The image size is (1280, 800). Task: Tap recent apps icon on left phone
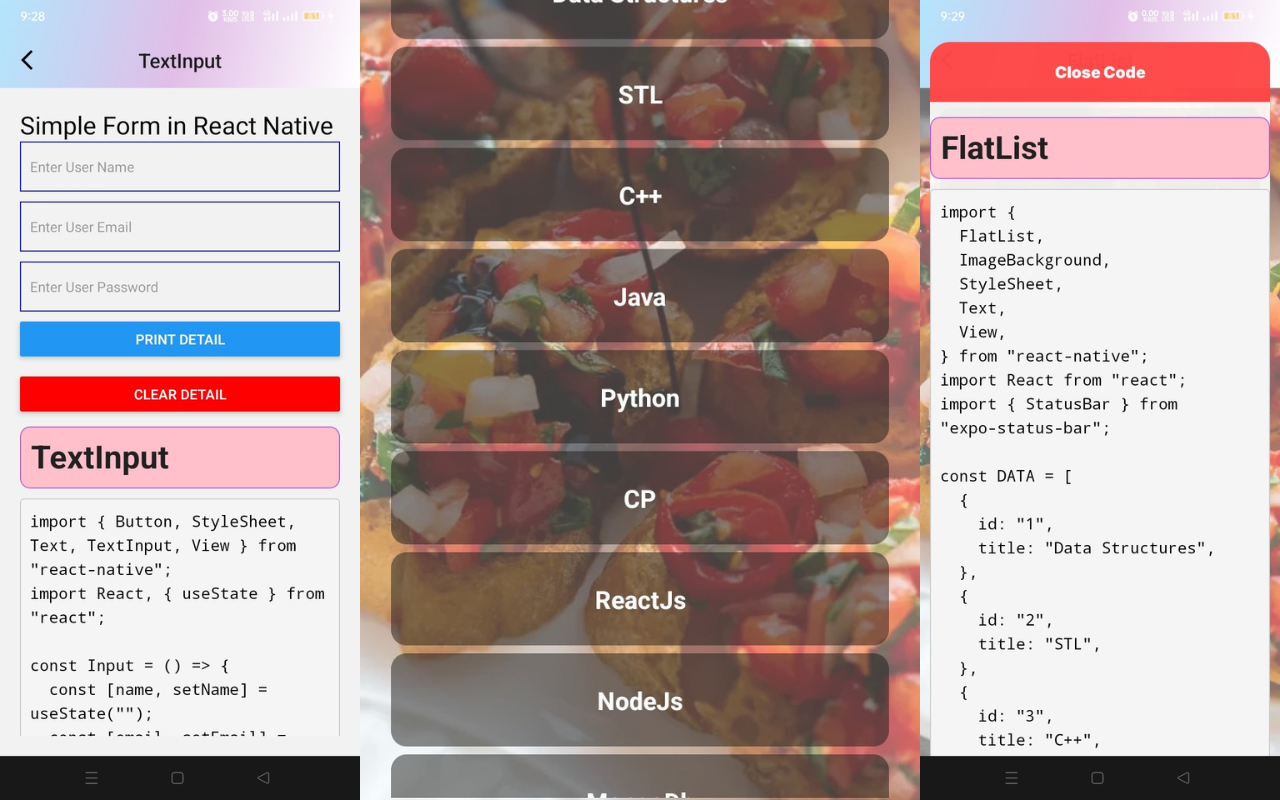click(91, 778)
